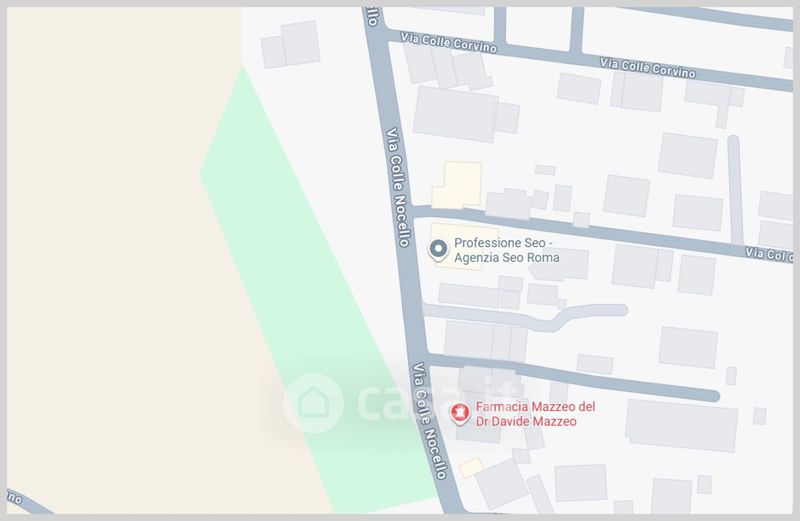This screenshot has height=521, width=800.
Task: Click the large gray building right of Farmacia Mazzeo
Action: pyautogui.click(x=681, y=425)
